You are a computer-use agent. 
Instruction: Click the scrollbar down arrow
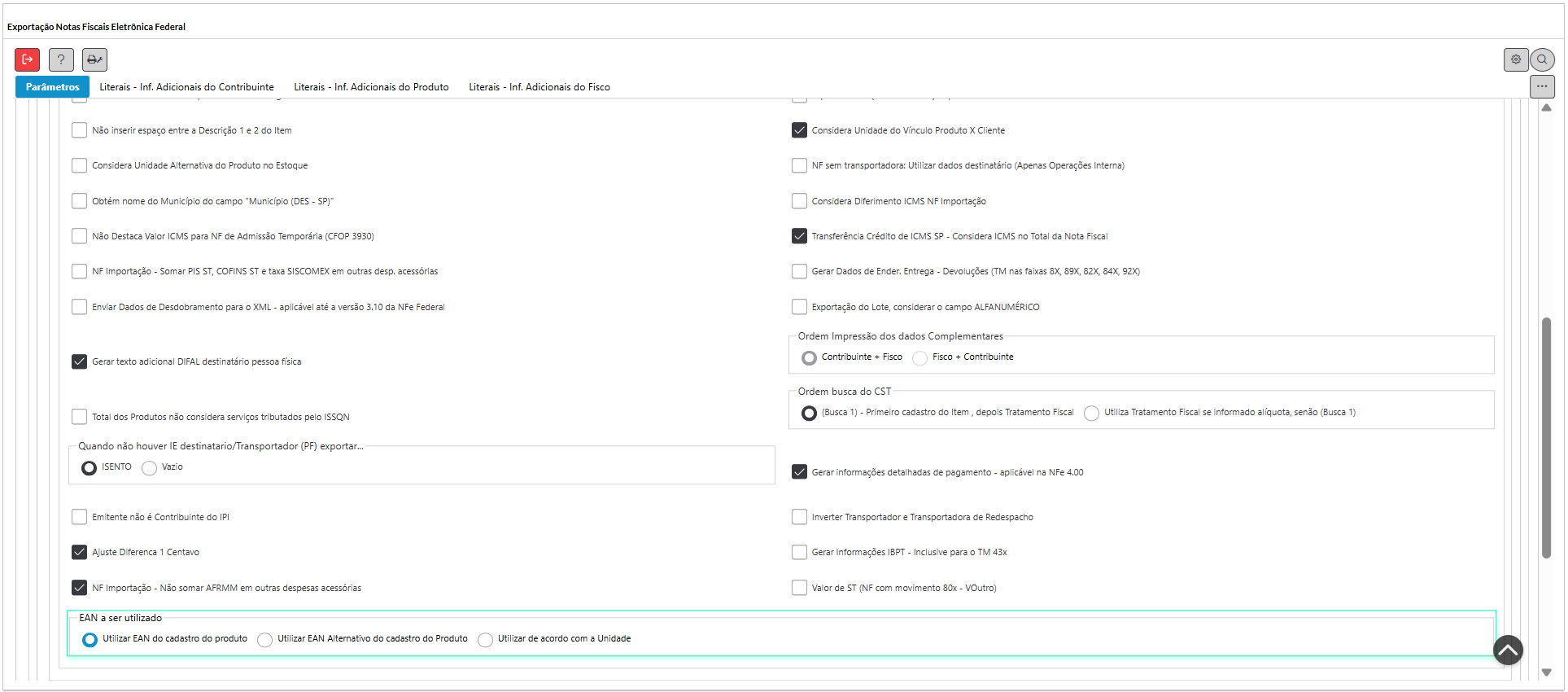[x=1546, y=672]
